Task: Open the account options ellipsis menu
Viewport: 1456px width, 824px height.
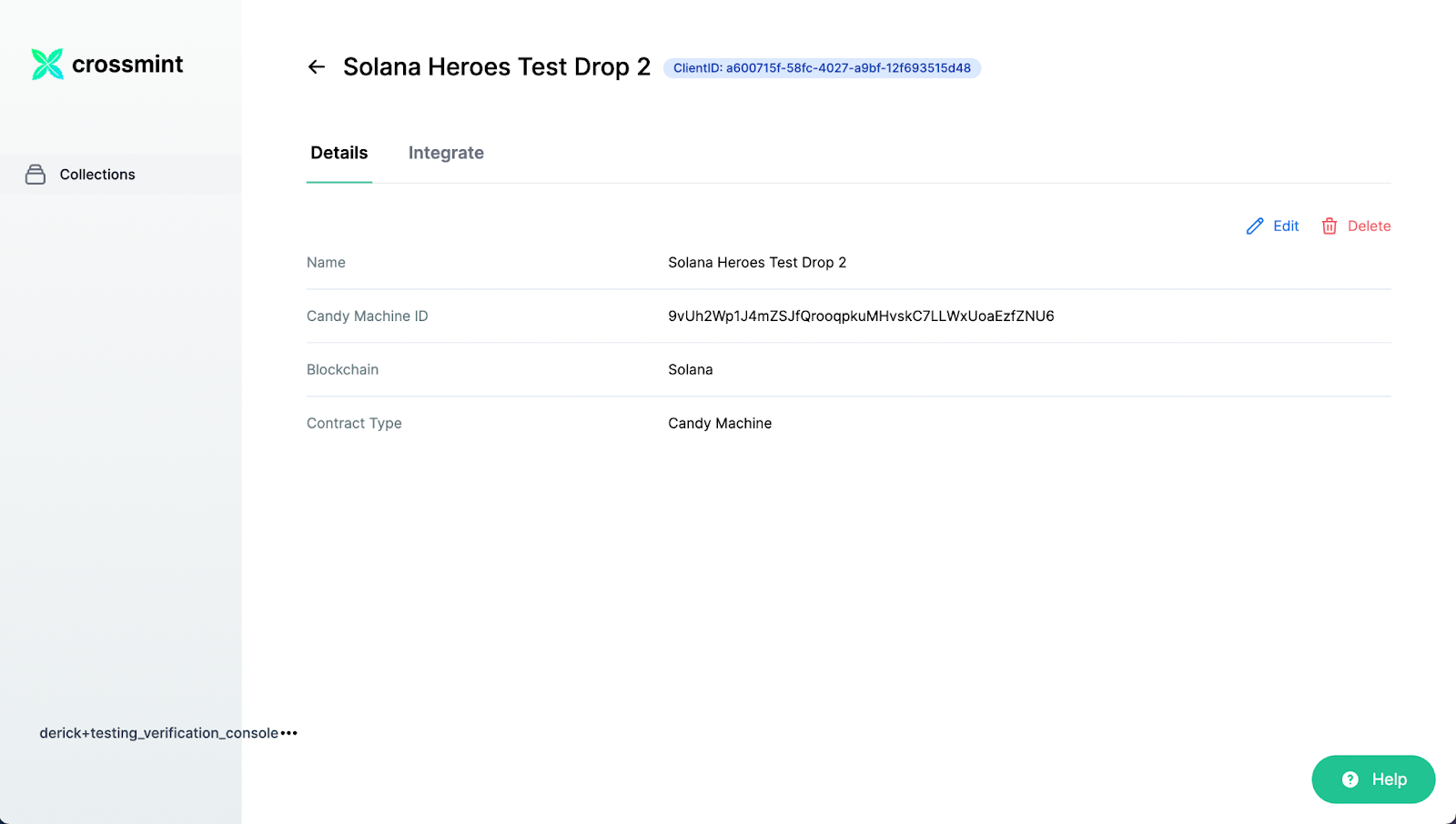Action: 289,733
